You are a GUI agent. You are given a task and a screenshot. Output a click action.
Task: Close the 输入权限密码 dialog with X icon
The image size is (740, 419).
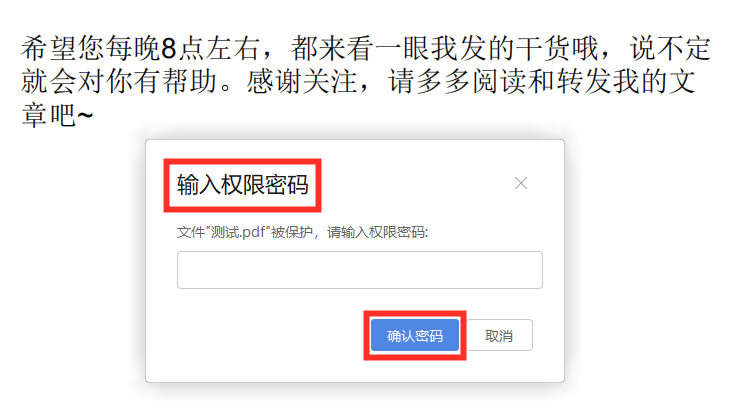521,183
